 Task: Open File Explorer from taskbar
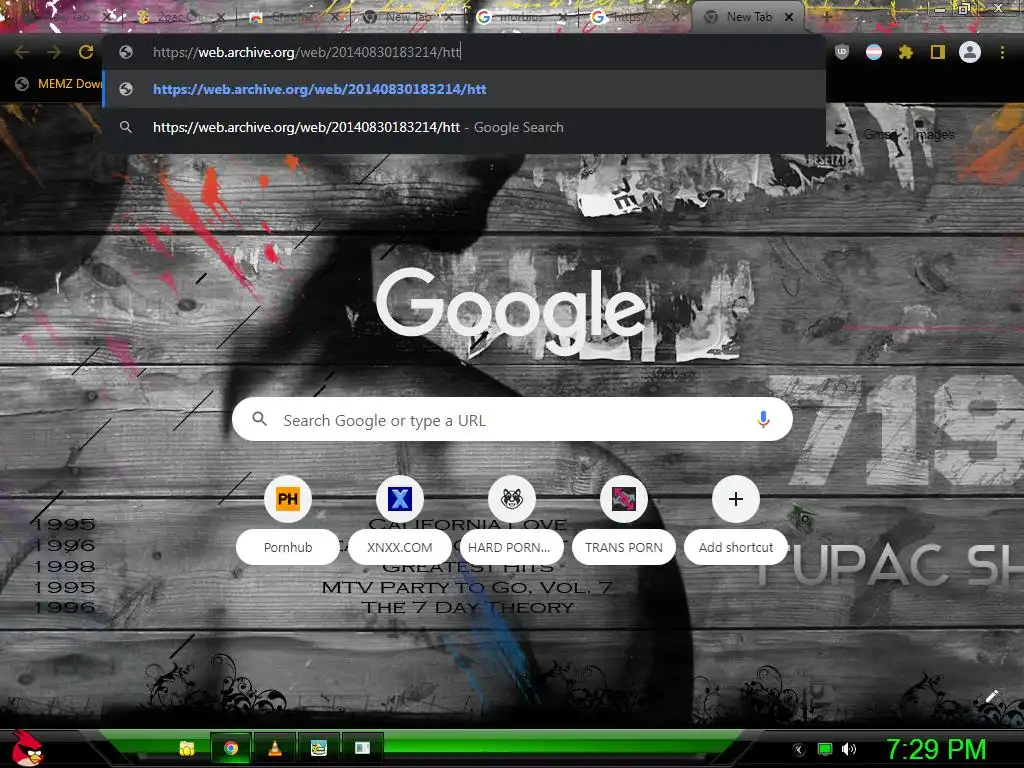(187, 748)
